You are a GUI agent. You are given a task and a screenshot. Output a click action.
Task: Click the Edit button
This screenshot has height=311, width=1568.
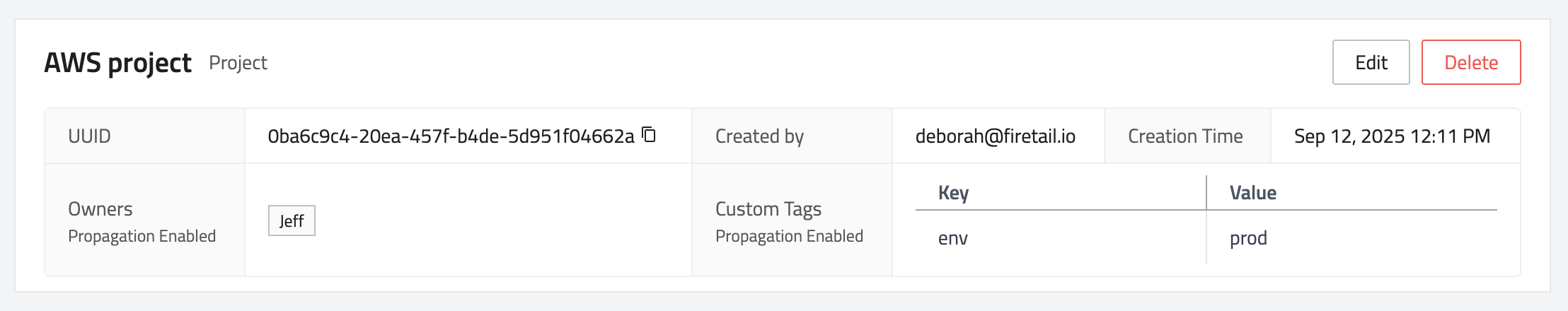1371,62
